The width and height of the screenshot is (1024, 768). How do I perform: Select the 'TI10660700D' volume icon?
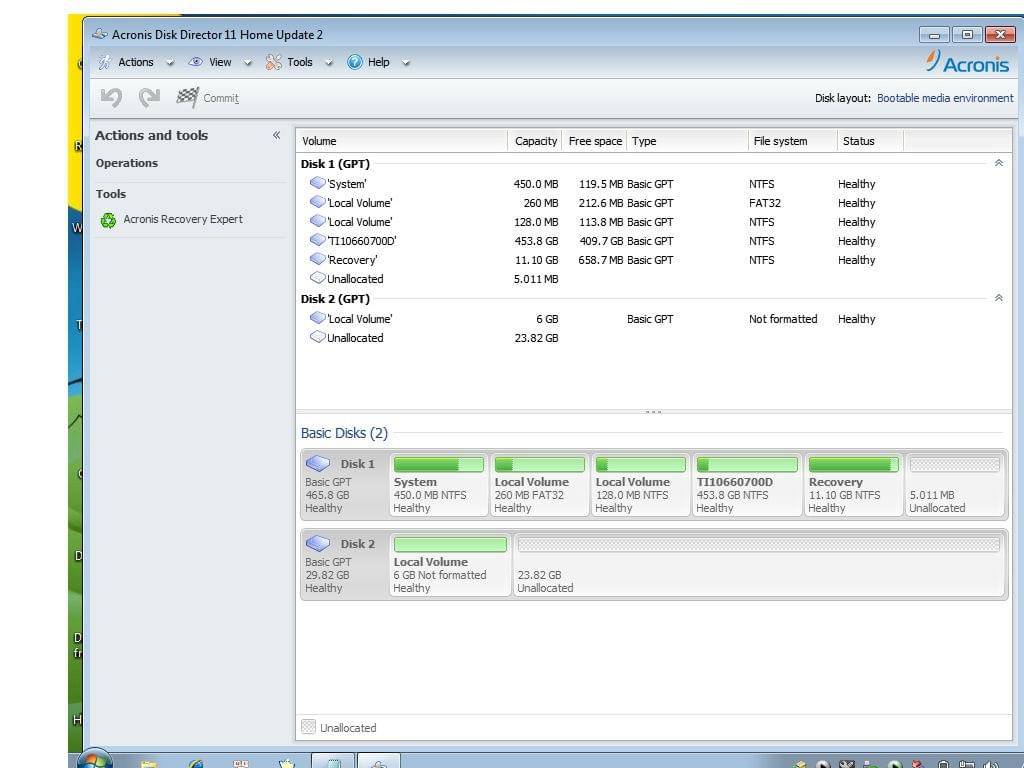(317, 240)
